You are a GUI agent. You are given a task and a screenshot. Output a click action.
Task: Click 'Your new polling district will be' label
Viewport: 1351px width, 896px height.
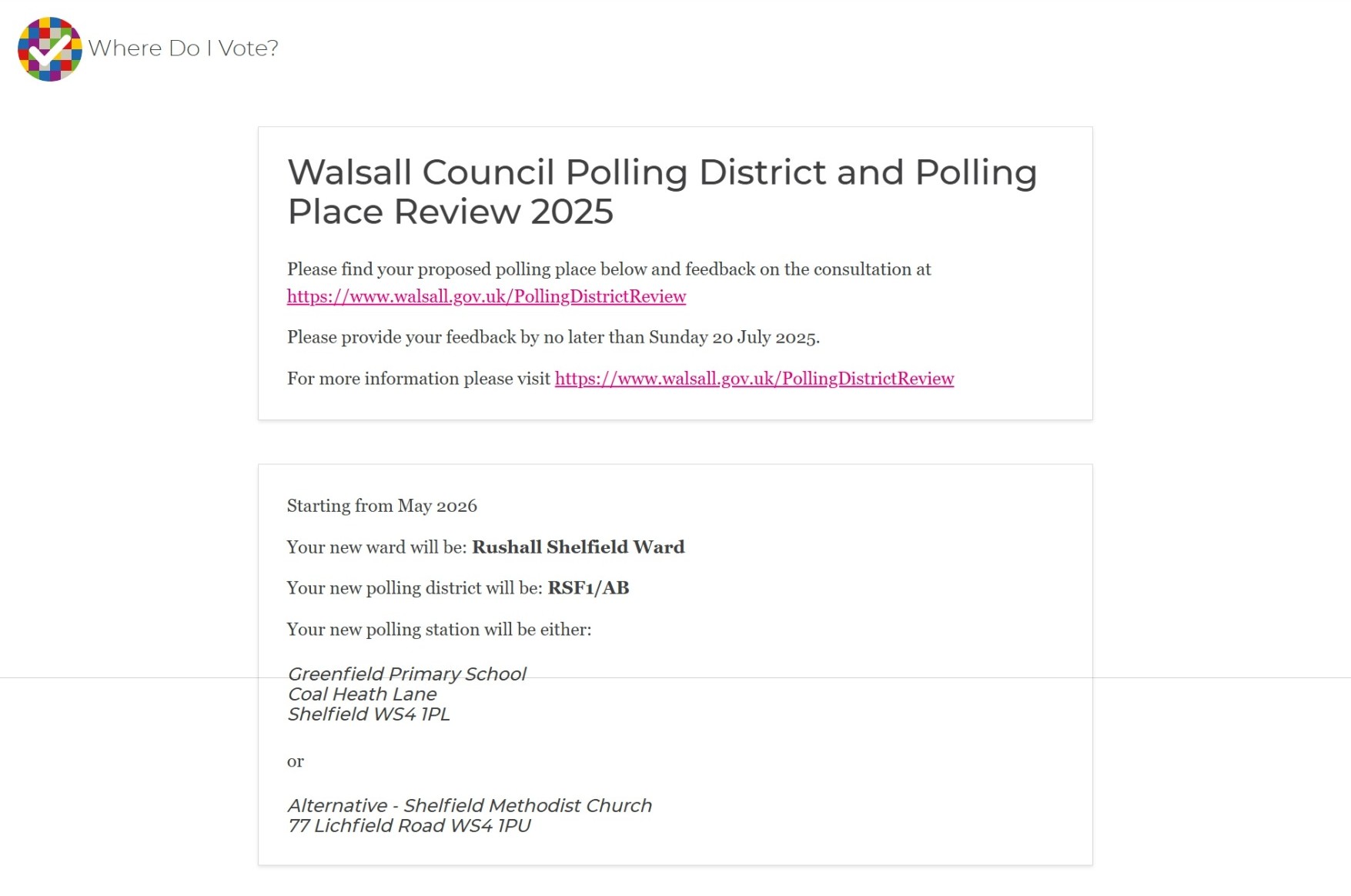415,588
